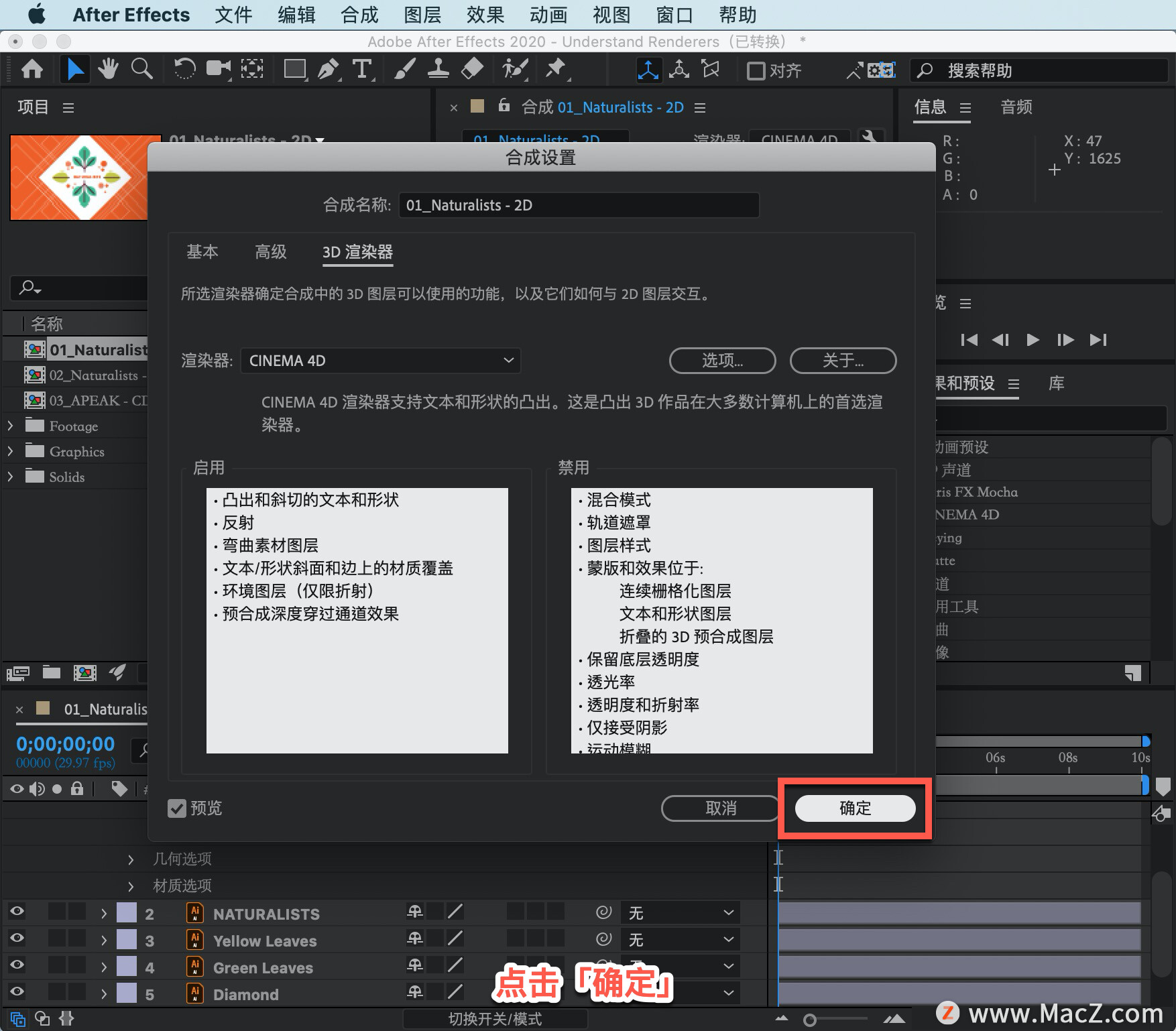
Task: Click the 确定 button
Action: click(855, 808)
